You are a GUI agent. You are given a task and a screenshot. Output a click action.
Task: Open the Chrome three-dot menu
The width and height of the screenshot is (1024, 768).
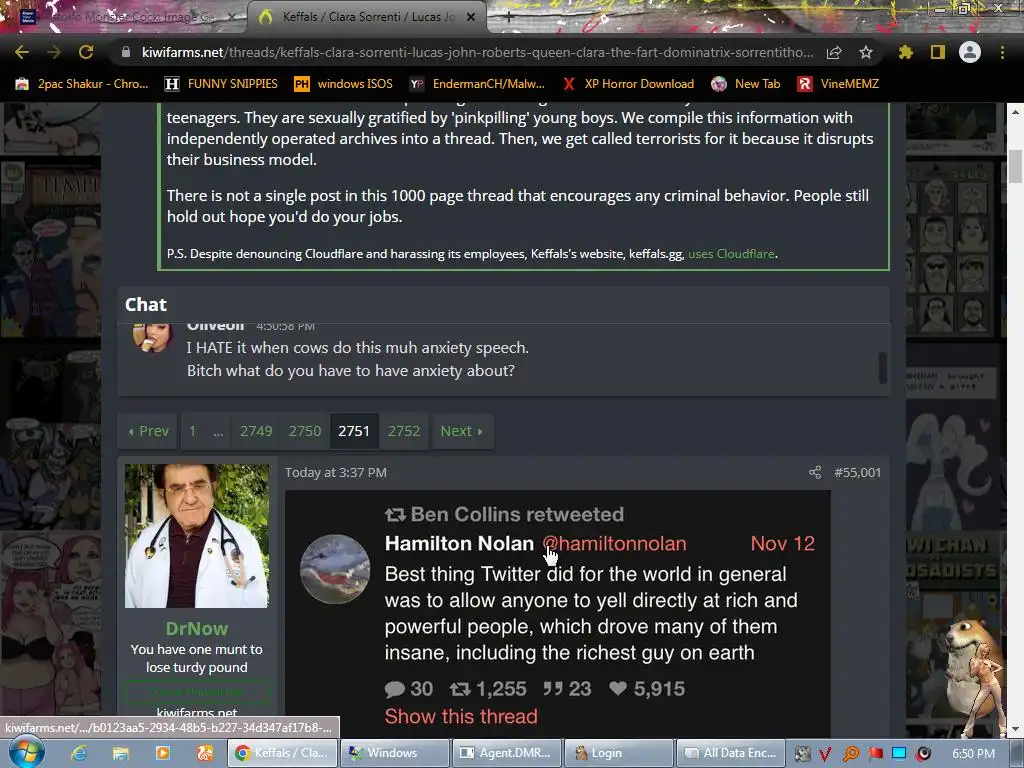point(1002,52)
